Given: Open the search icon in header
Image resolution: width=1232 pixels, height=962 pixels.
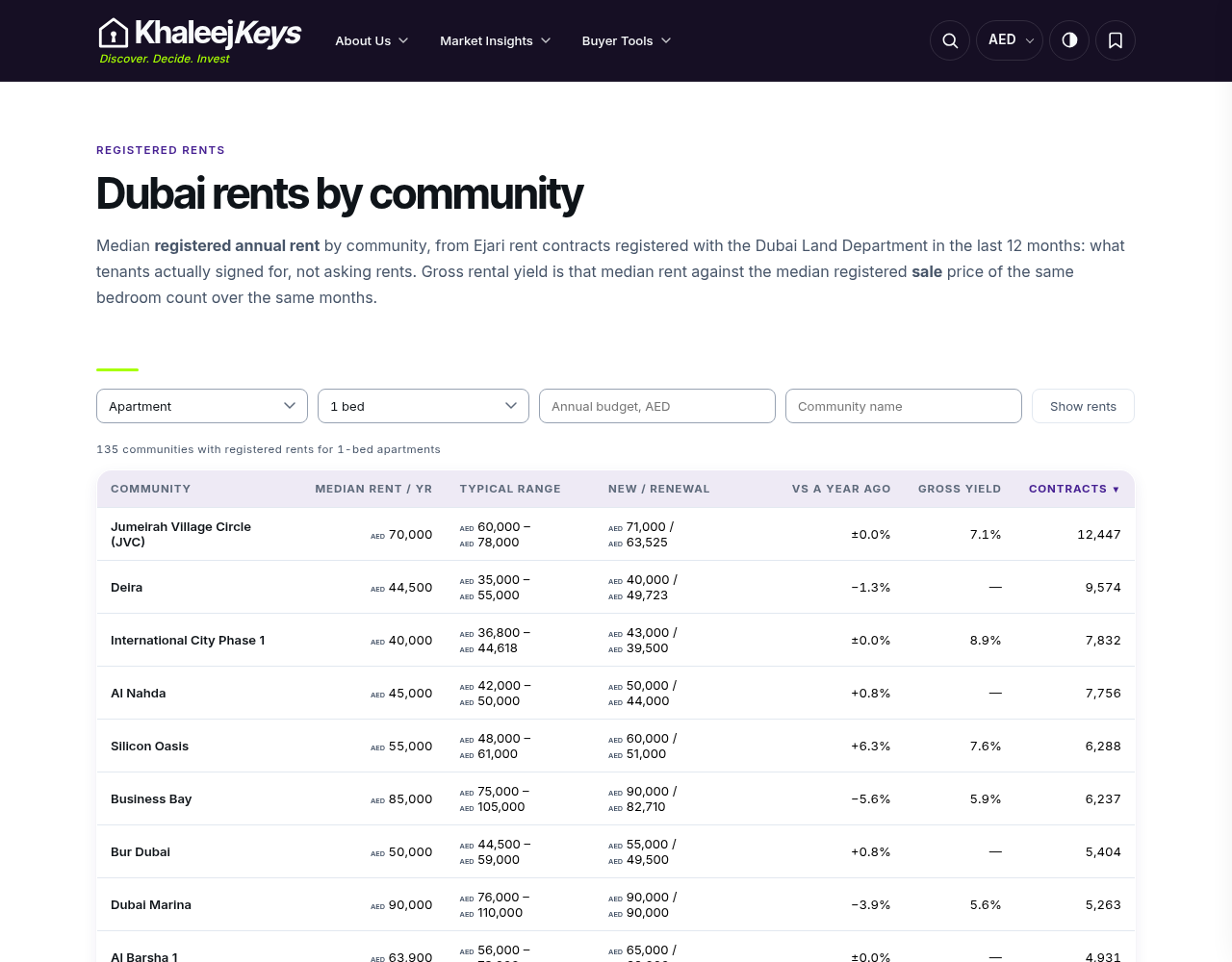Looking at the screenshot, I should point(950,40).
